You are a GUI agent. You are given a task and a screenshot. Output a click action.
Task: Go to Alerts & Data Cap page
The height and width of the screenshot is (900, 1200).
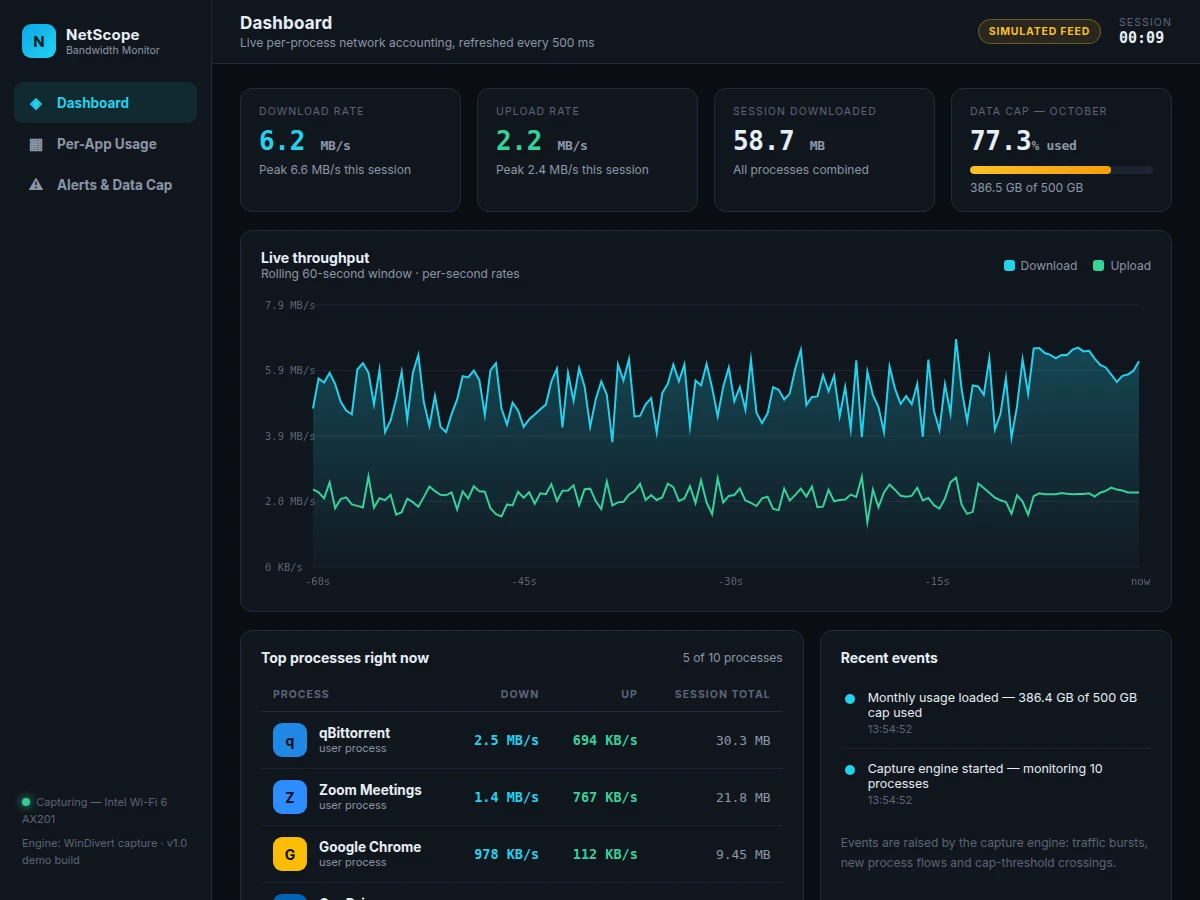click(105, 185)
